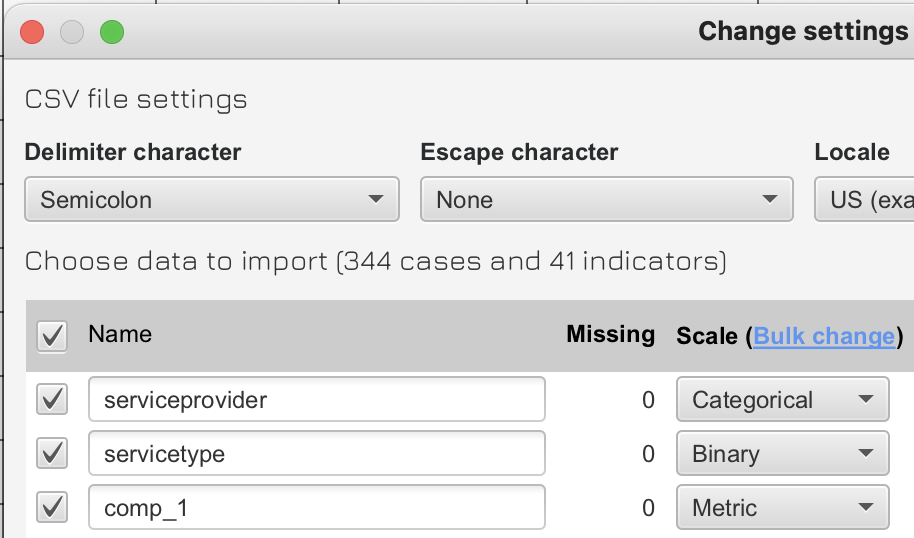Image resolution: width=914 pixels, height=538 pixels.
Task: Click the Name column header
Action: (120, 334)
